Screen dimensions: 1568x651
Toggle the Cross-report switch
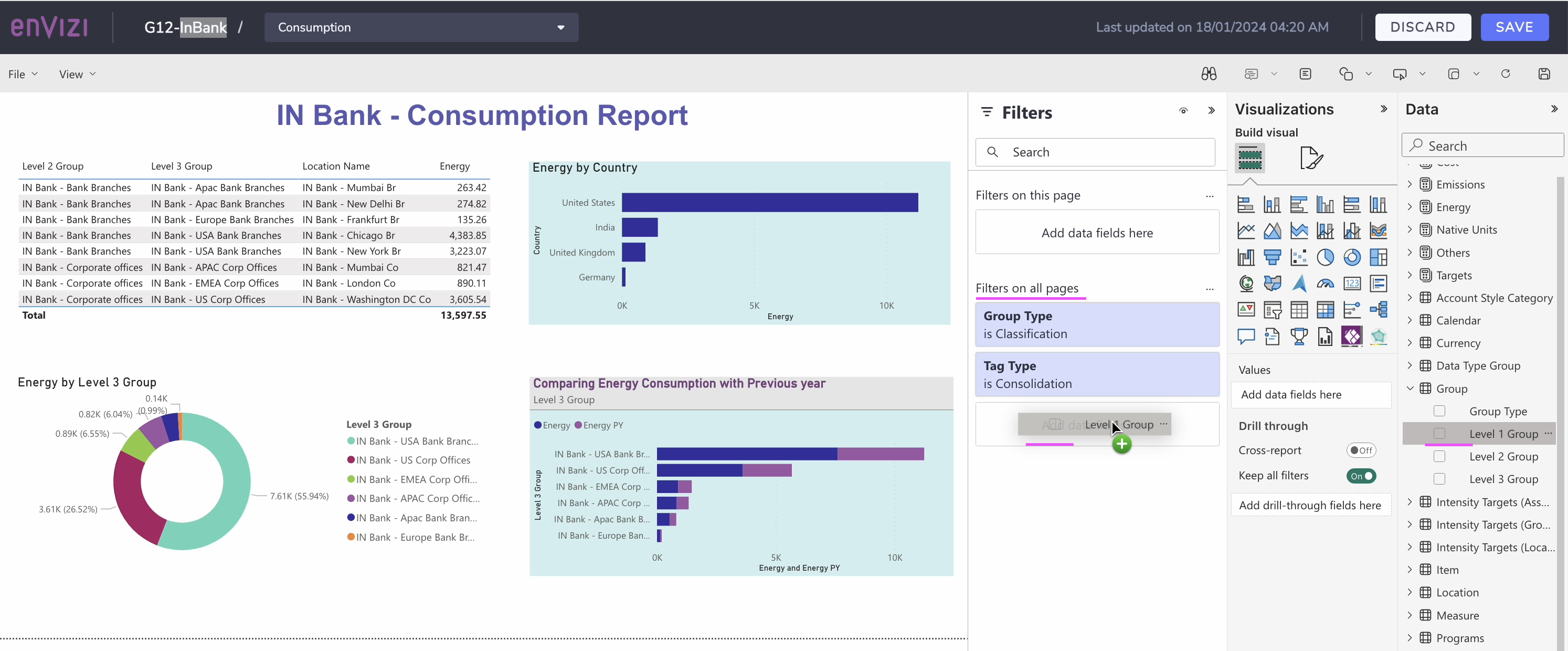[1361, 450]
